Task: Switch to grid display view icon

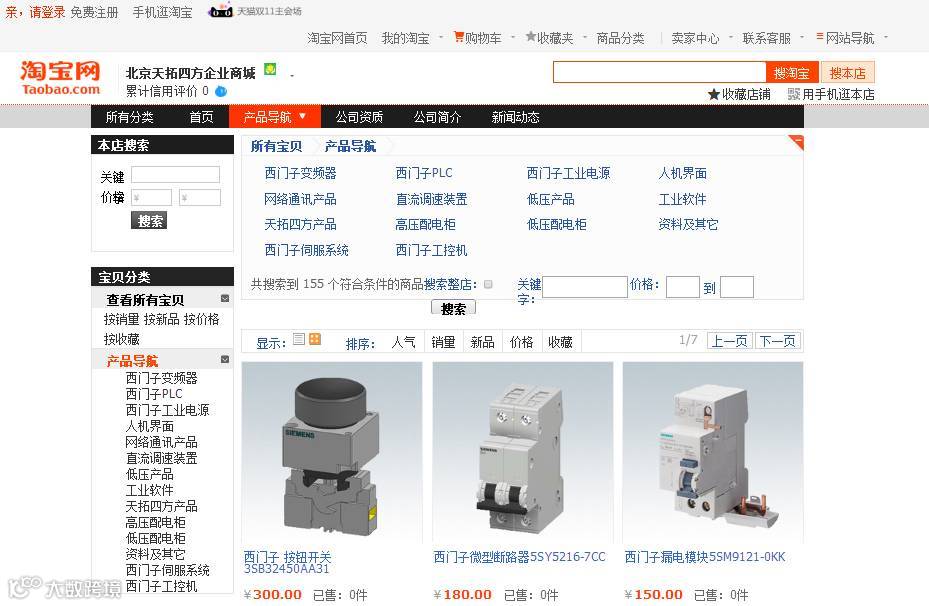Action: click(315, 339)
